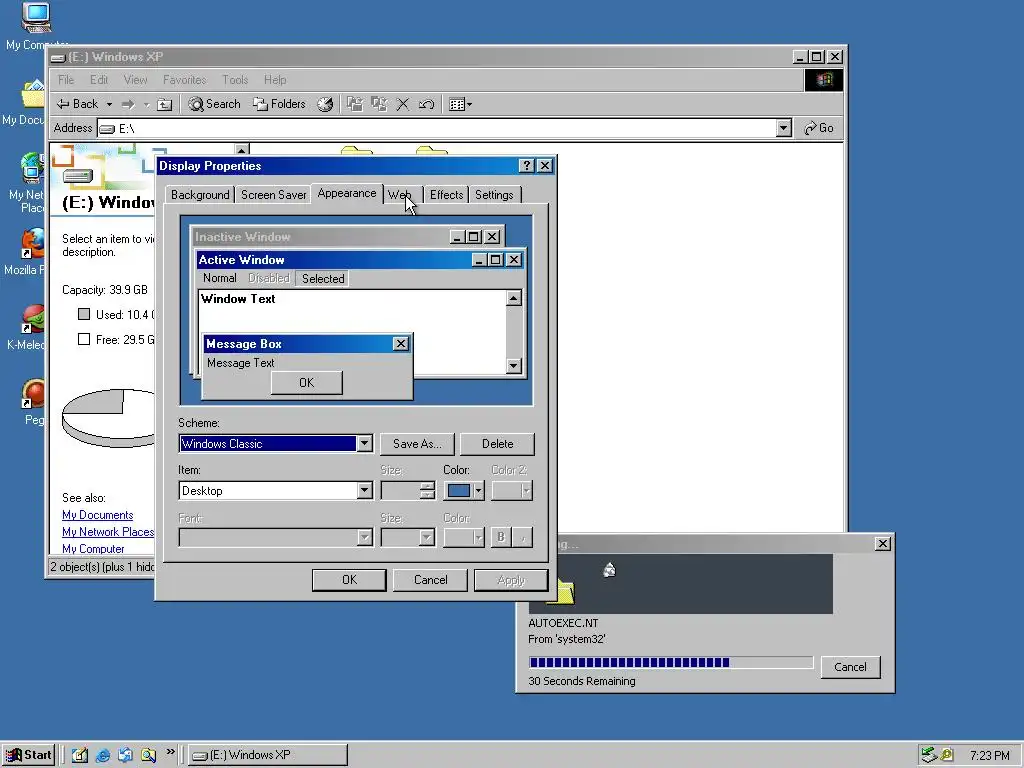This screenshot has height=768, width=1024.
Task: Click the Save As... scheme button
Action: (417, 444)
